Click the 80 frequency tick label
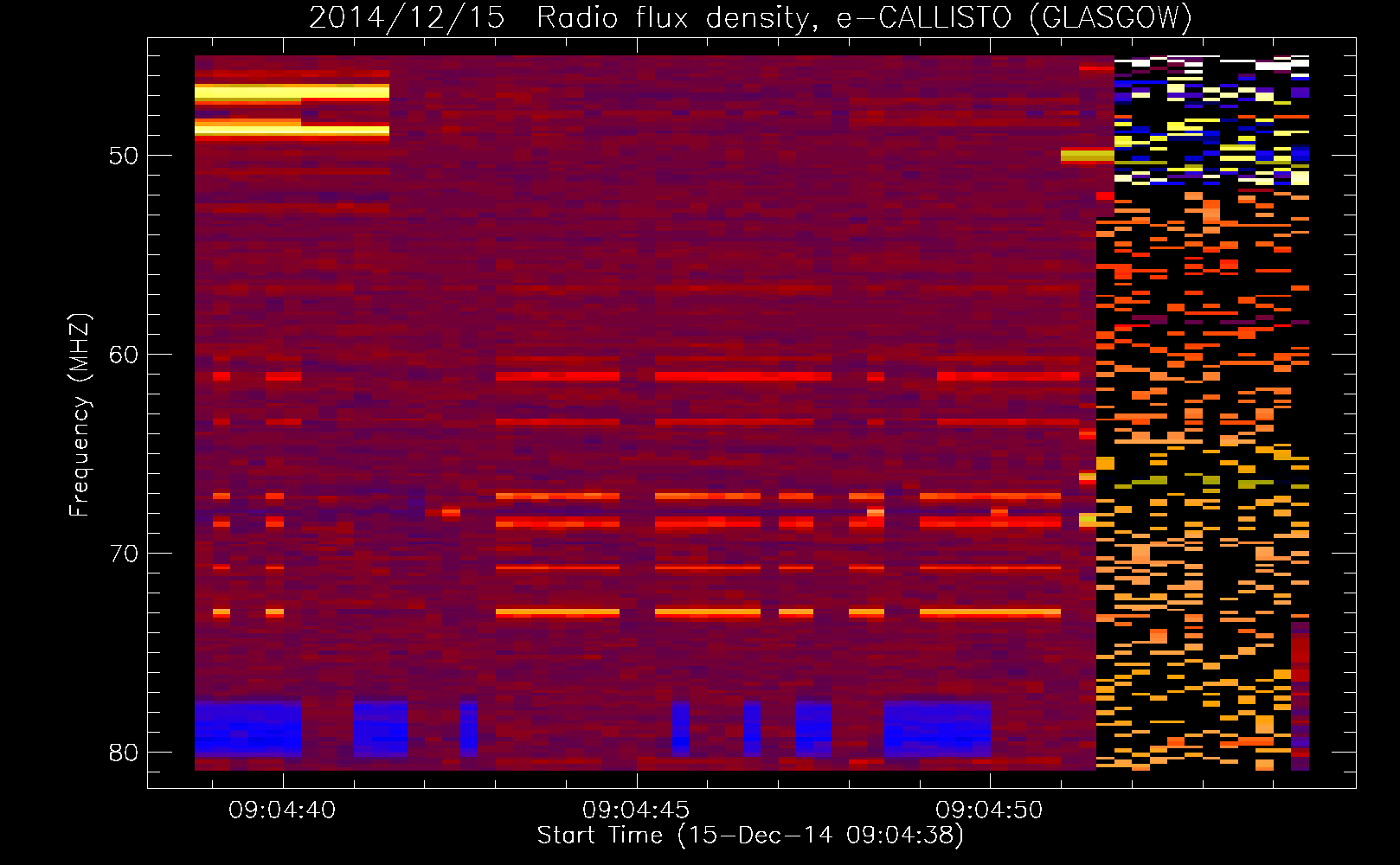 pyautogui.click(x=124, y=753)
